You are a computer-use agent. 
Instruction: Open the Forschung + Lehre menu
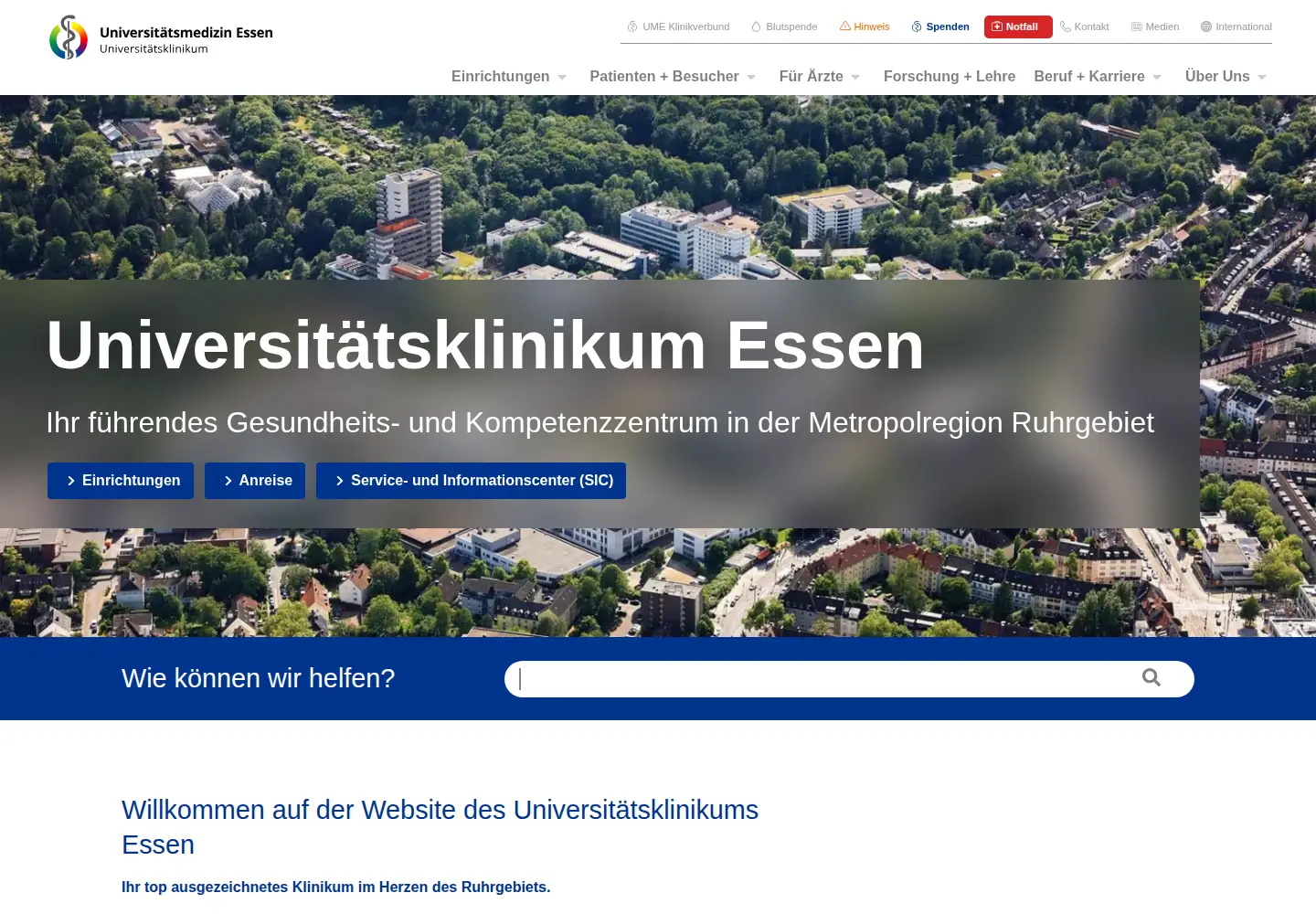(x=950, y=77)
